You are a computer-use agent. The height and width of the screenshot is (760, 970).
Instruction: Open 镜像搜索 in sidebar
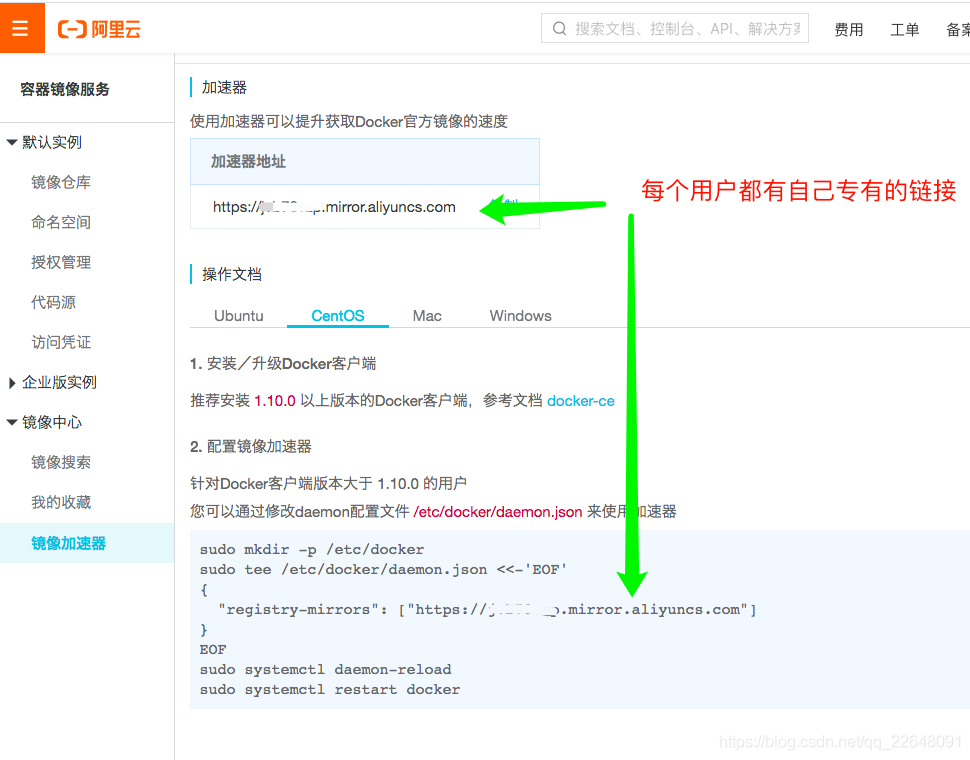click(61, 463)
